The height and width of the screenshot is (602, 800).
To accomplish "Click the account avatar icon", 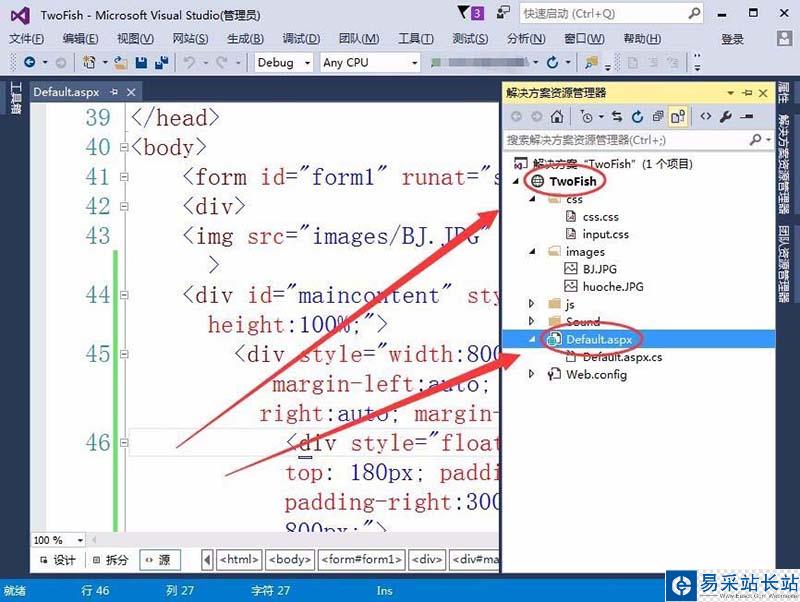I will (784, 38).
